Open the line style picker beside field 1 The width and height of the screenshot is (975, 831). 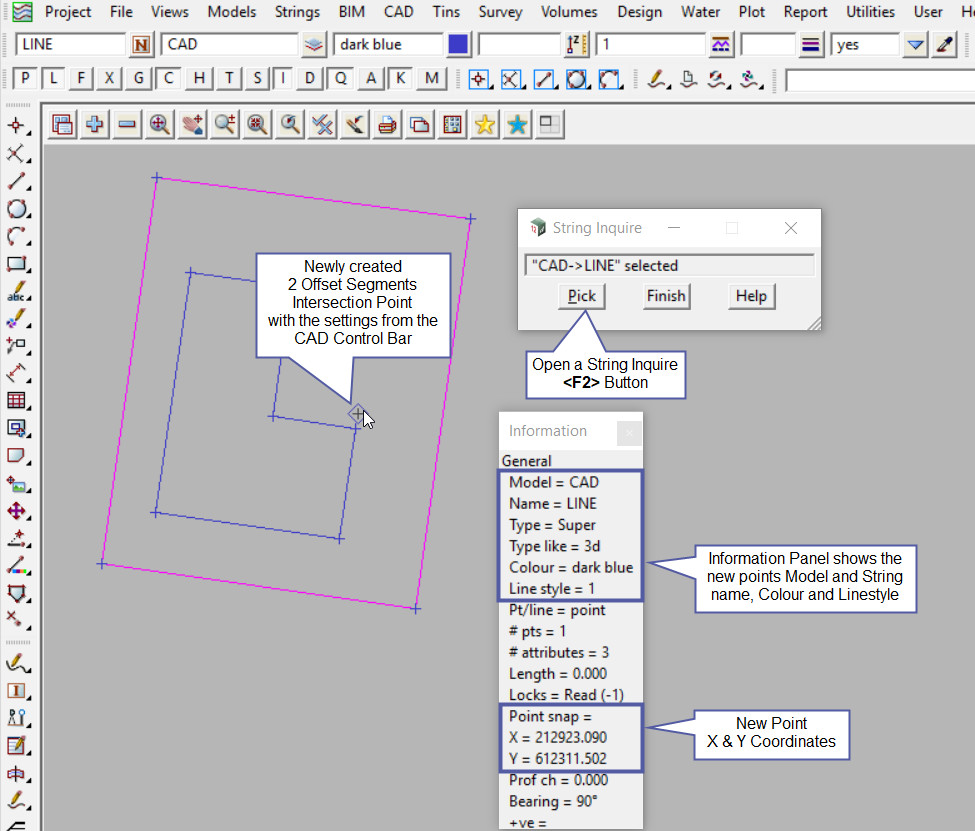(720, 45)
